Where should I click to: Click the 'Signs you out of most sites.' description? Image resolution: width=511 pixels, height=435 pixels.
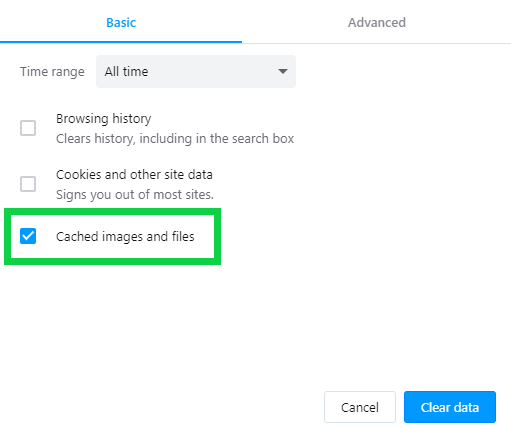(135, 195)
